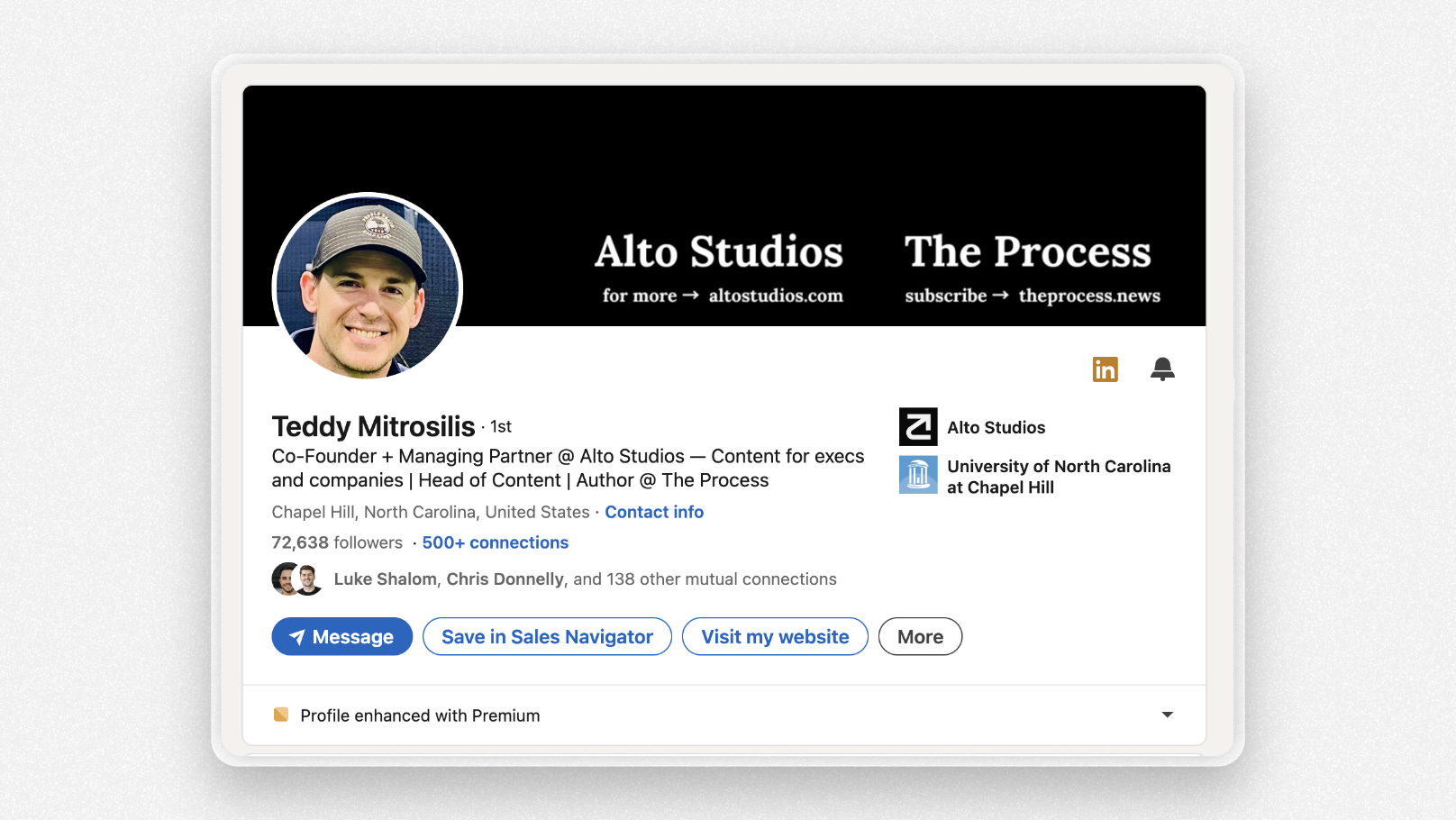The height and width of the screenshot is (820, 1456).
Task: Click the Premium badge icon beside Profile enhanced
Action: pos(281,715)
